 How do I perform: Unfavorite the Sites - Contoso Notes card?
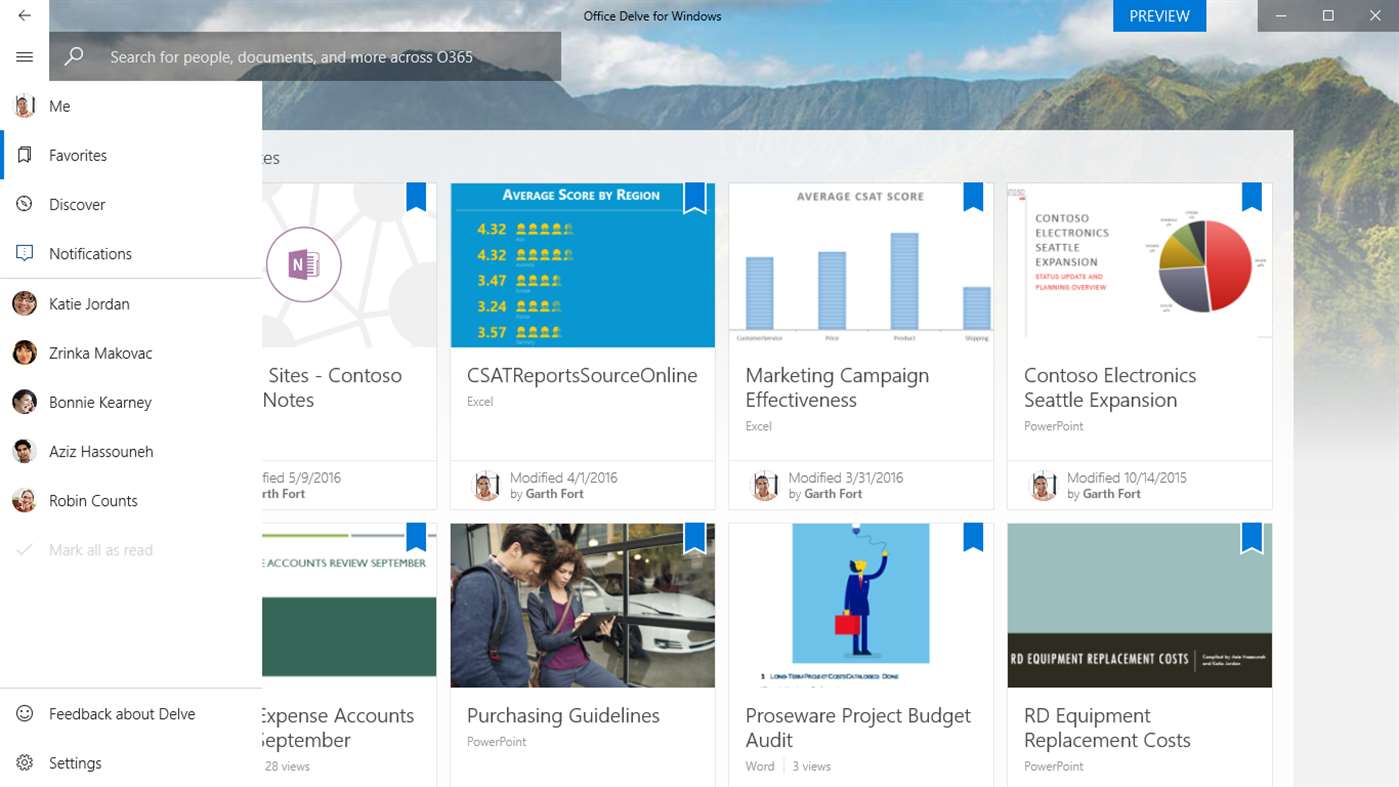(x=416, y=197)
